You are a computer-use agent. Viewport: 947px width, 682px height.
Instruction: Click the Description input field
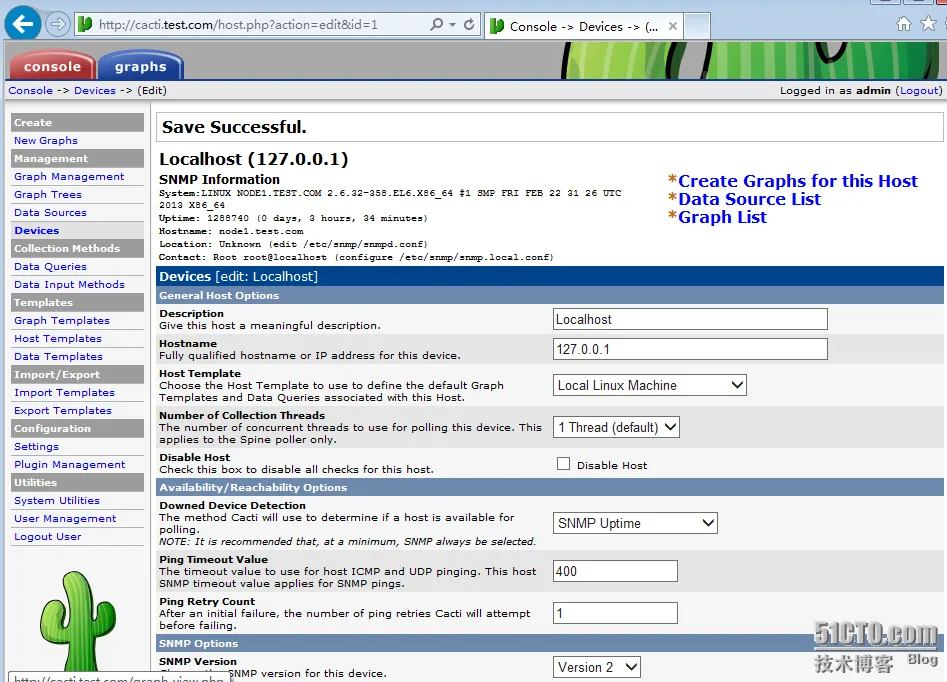tap(690, 319)
